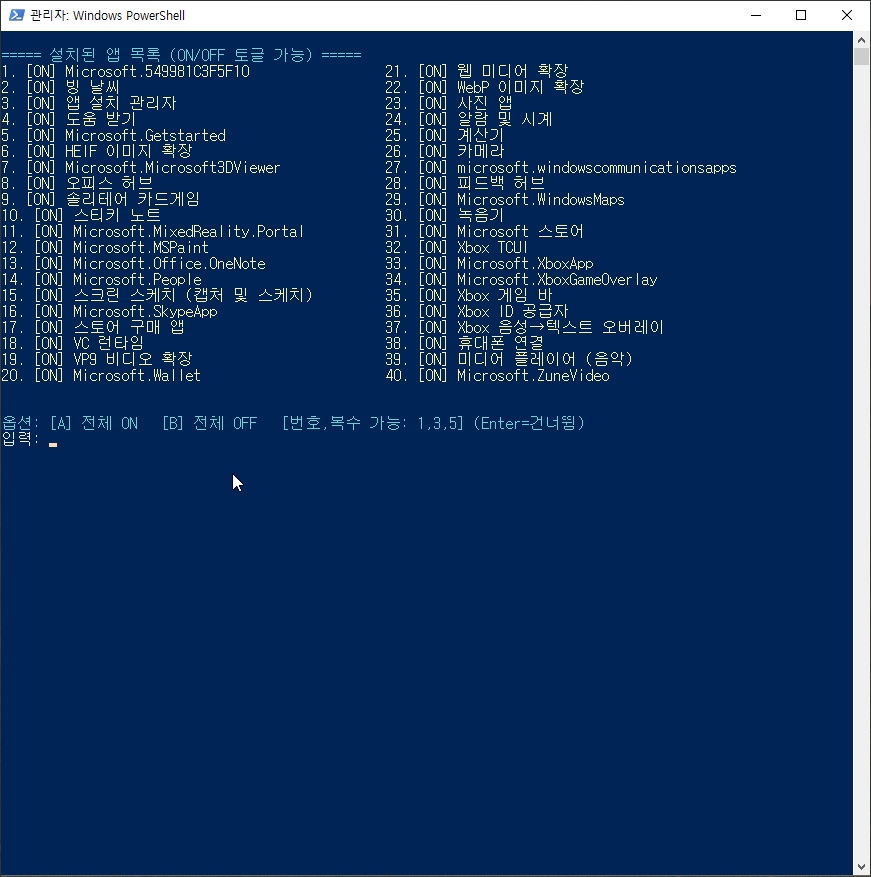Click the option text '[A] 전체 ON'

coord(94,423)
